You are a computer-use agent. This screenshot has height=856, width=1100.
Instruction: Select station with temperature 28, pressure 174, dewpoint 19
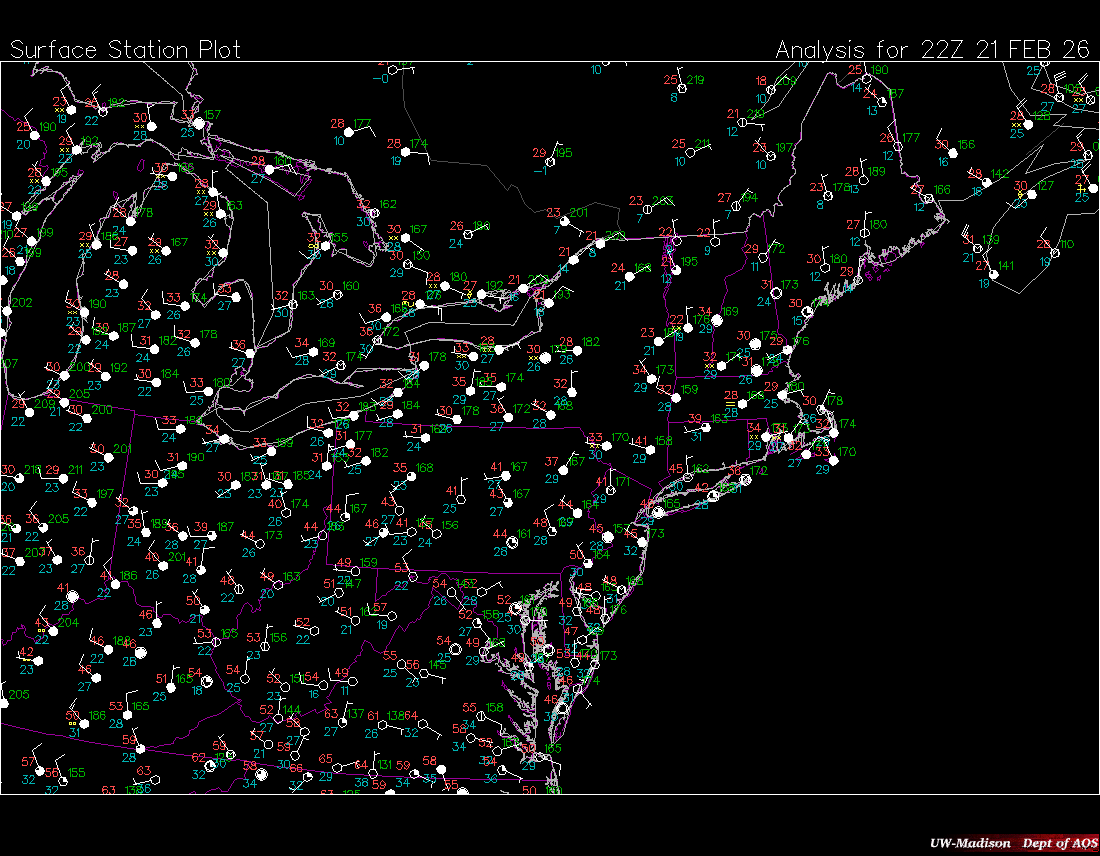pyautogui.click(x=407, y=153)
